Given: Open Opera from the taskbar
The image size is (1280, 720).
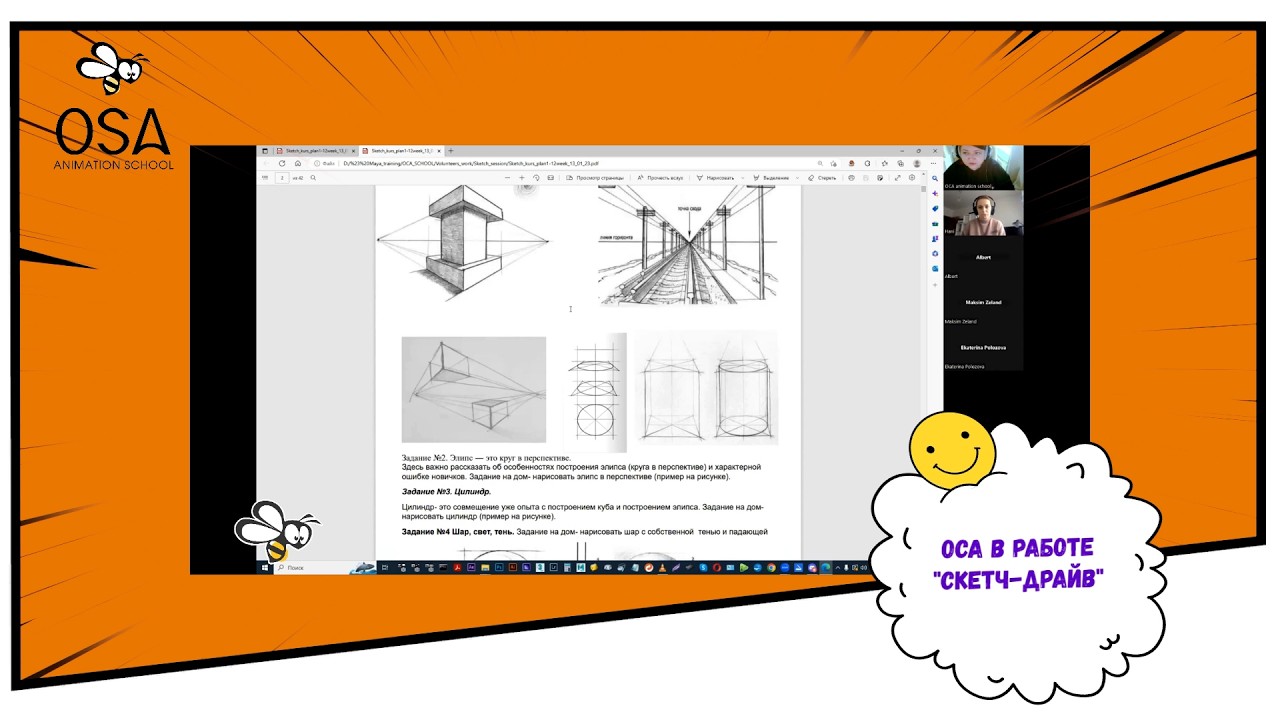Looking at the screenshot, I should 717,567.
